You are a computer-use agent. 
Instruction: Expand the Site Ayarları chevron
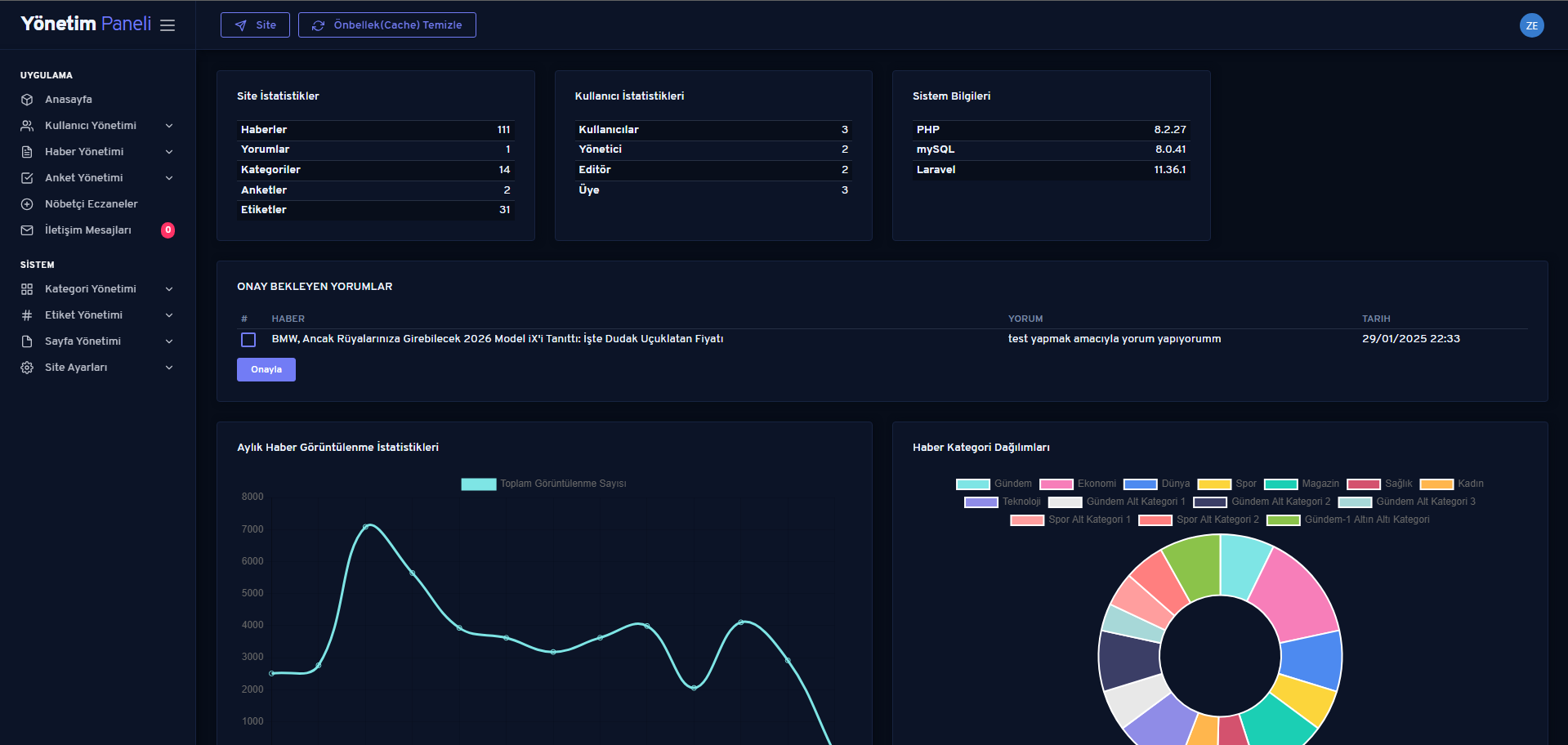(169, 368)
